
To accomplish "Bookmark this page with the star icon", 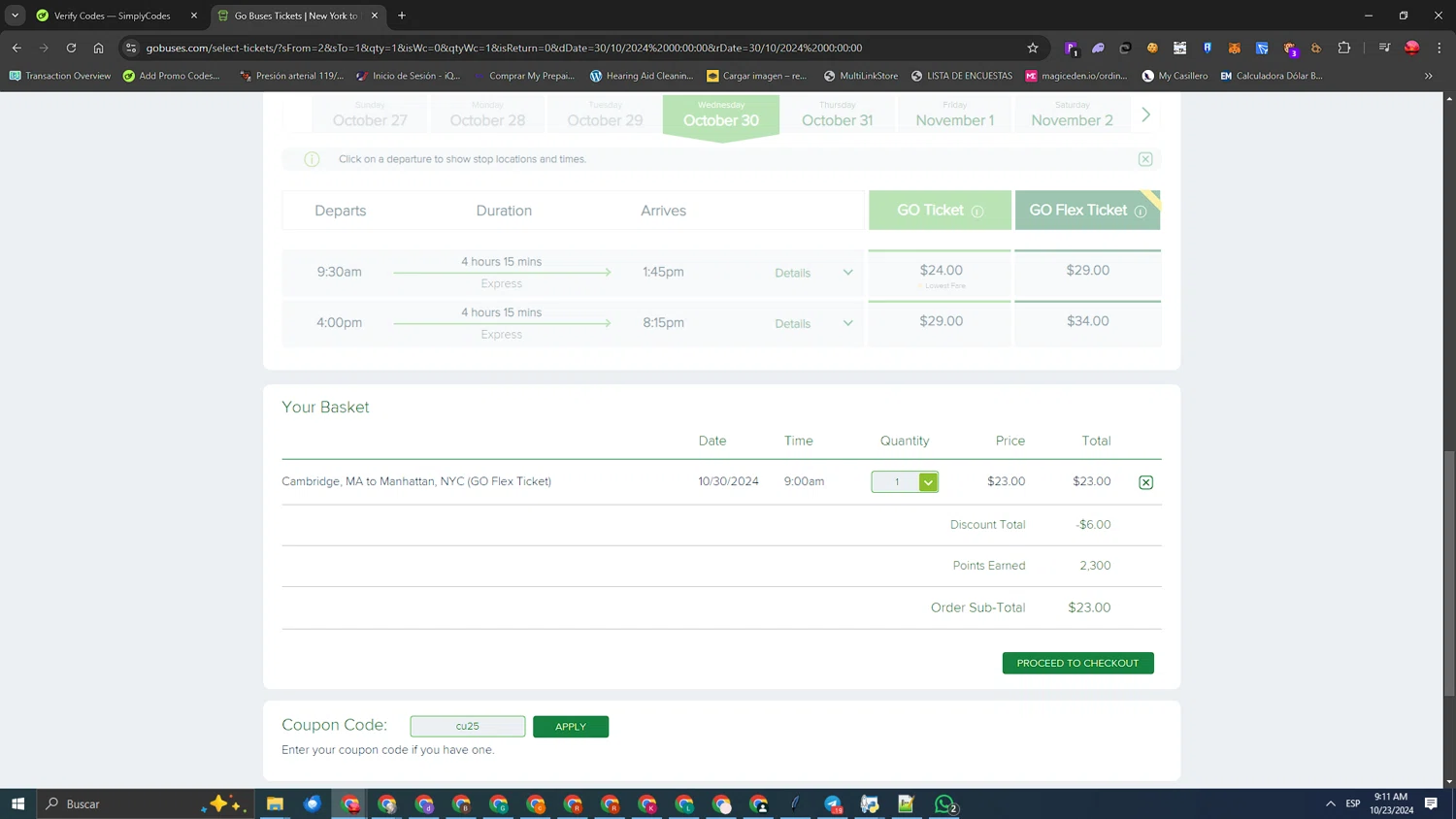I will 1033,48.
